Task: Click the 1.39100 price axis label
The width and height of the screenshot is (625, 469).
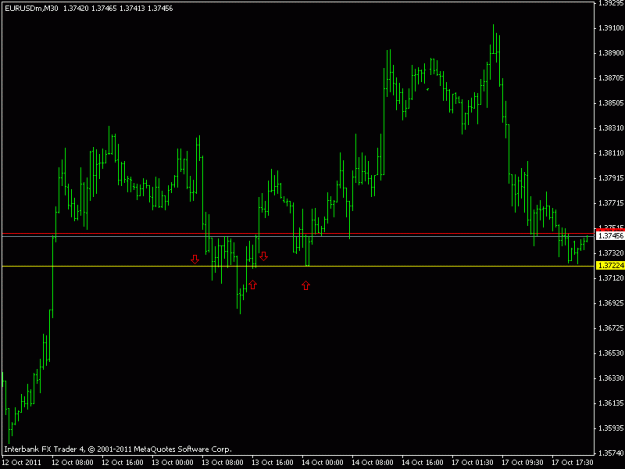Action: (x=611, y=28)
